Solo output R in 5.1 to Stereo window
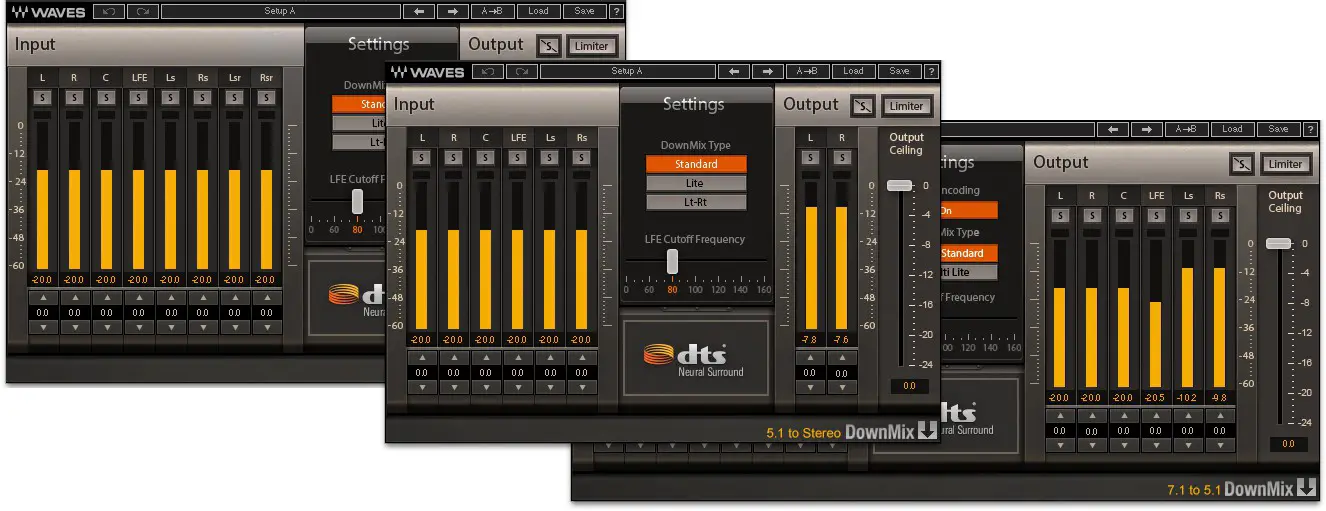Image resolution: width=1326 pixels, height=511 pixels. (x=842, y=158)
